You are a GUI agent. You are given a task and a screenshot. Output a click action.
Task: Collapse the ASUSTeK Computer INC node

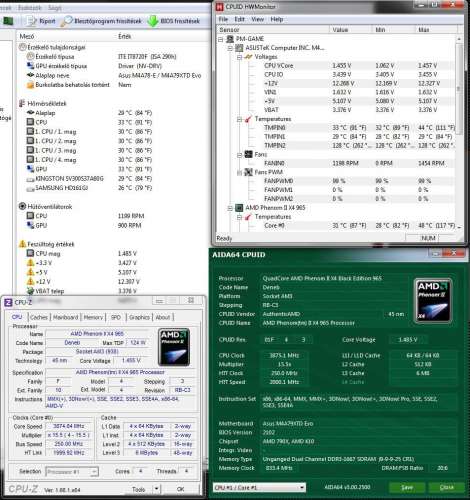[x=230, y=48]
